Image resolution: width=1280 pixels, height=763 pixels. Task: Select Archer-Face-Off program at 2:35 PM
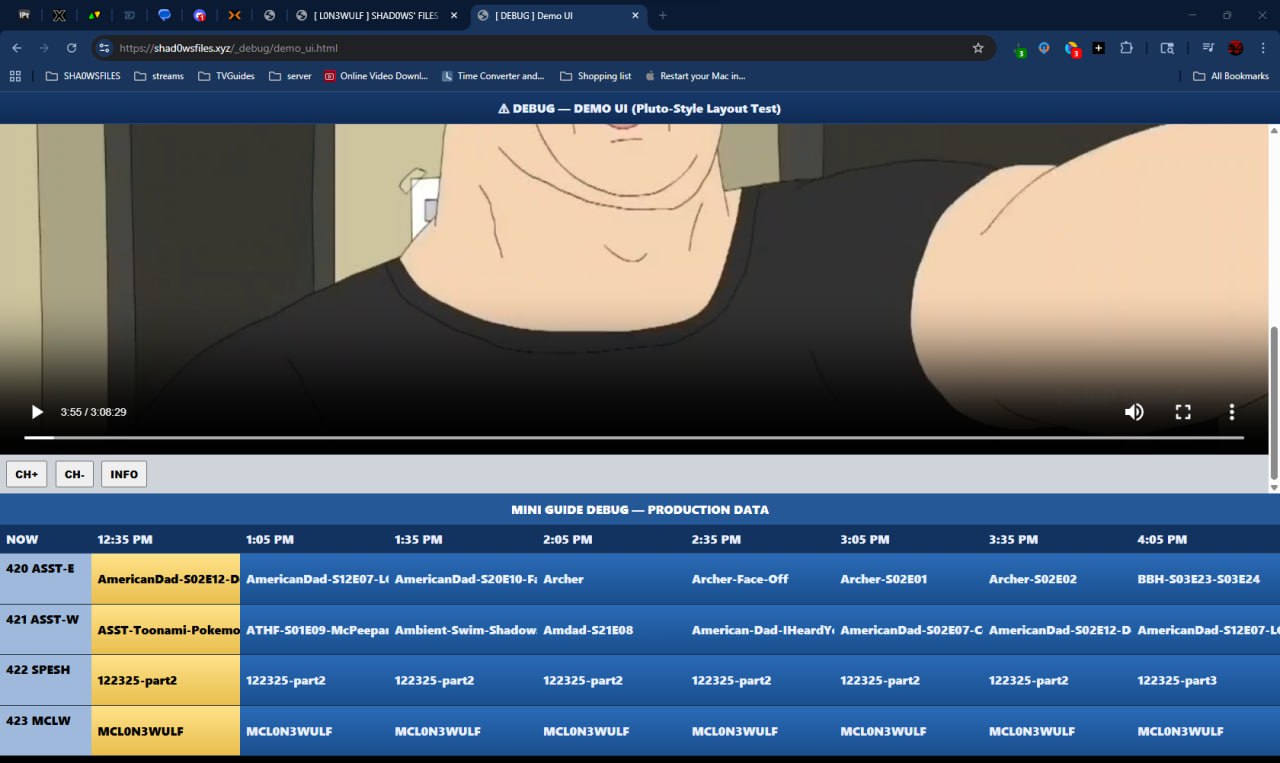(x=739, y=579)
